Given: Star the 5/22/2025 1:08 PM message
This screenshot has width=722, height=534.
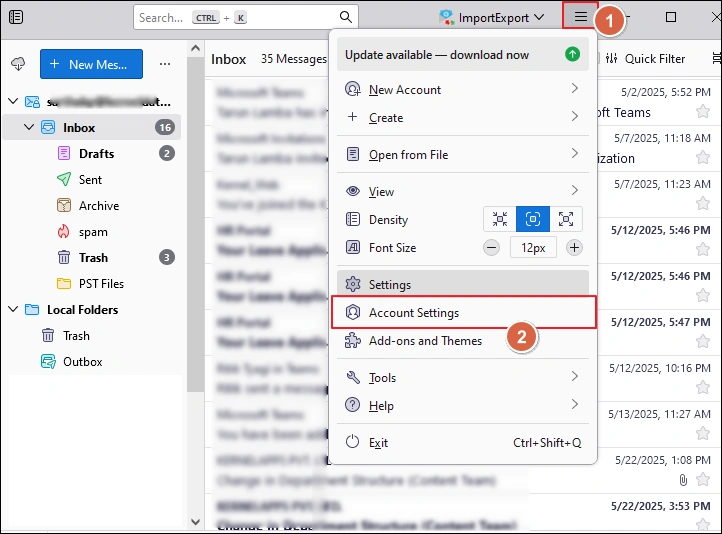Looking at the screenshot, I should (703, 479).
